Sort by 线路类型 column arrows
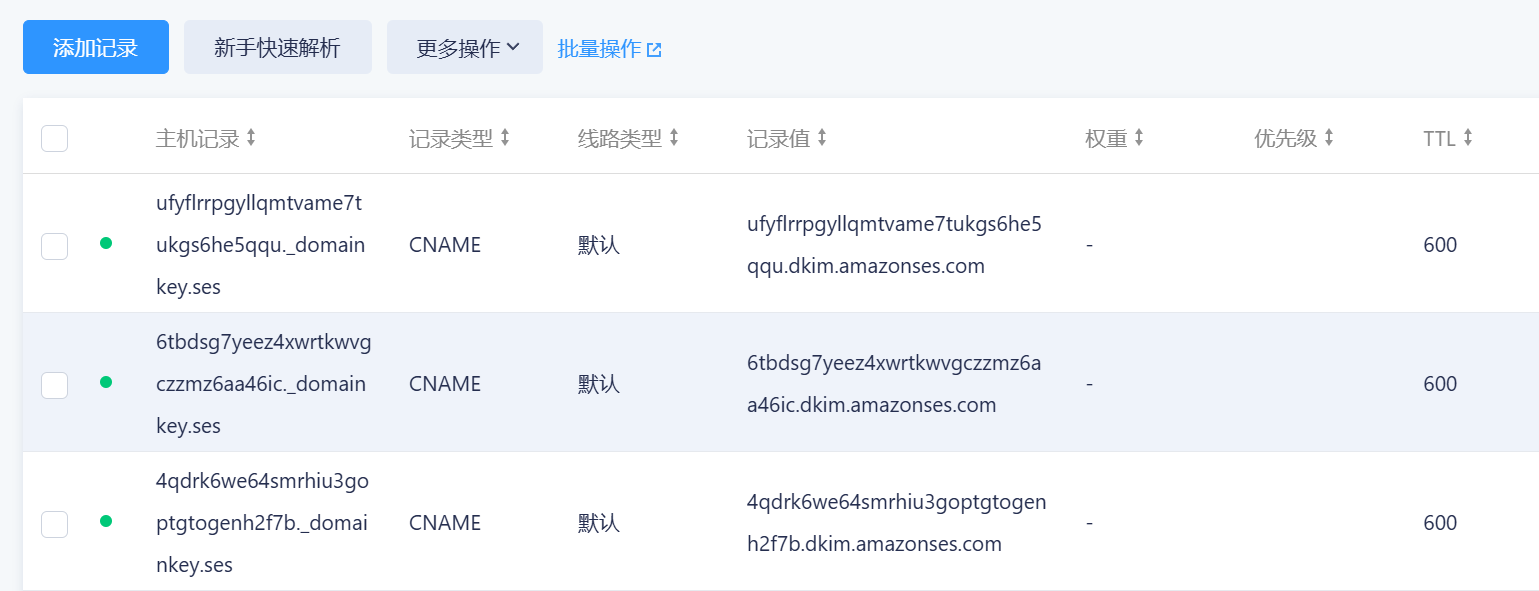The width and height of the screenshot is (1539, 591). click(674, 138)
